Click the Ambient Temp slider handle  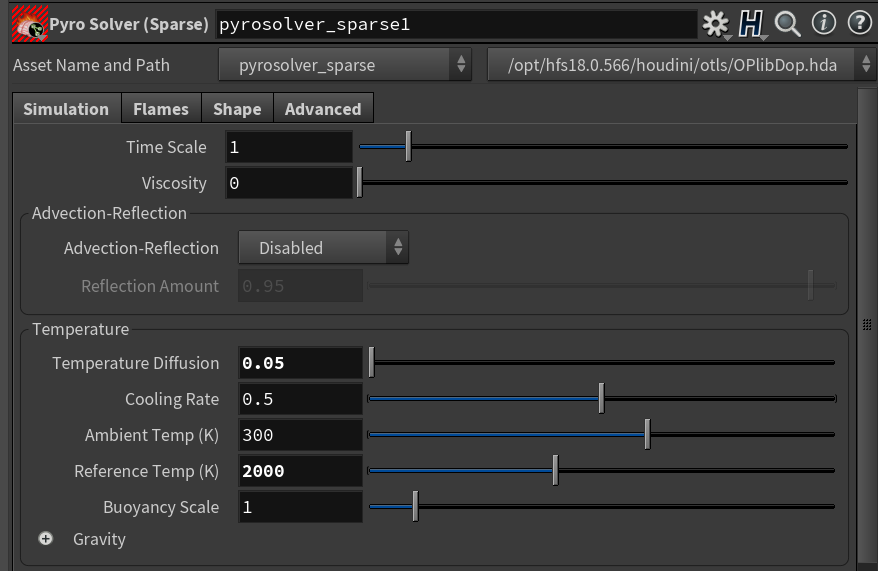[x=647, y=434]
